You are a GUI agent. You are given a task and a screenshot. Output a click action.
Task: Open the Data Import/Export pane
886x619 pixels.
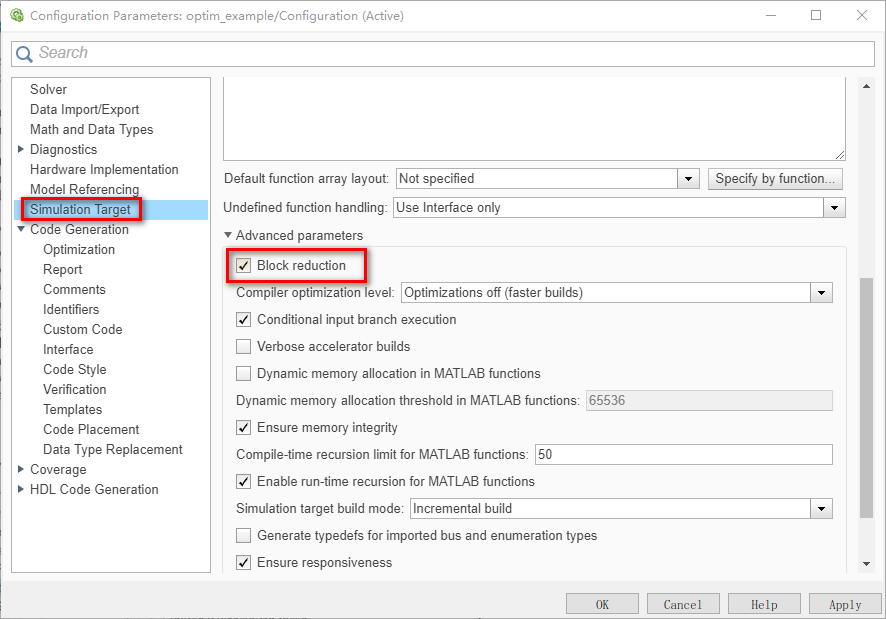(x=84, y=109)
